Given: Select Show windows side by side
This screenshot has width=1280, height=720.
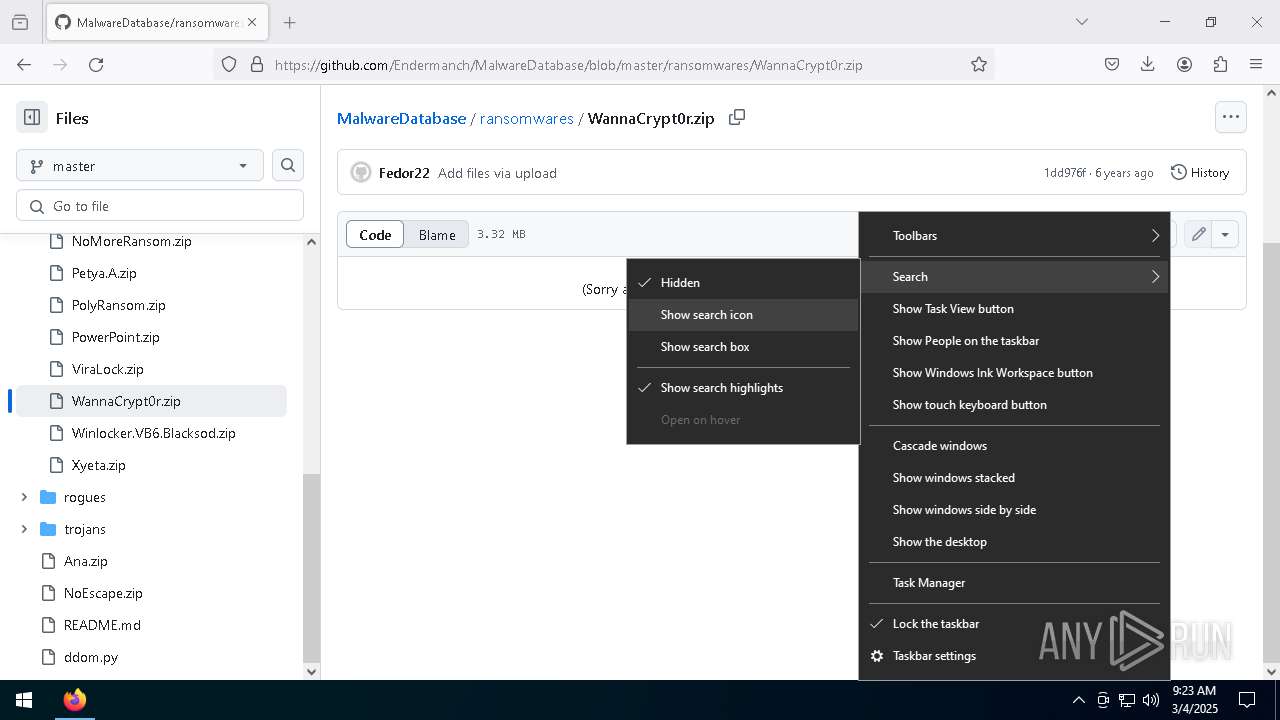Looking at the screenshot, I should (1014, 510).
